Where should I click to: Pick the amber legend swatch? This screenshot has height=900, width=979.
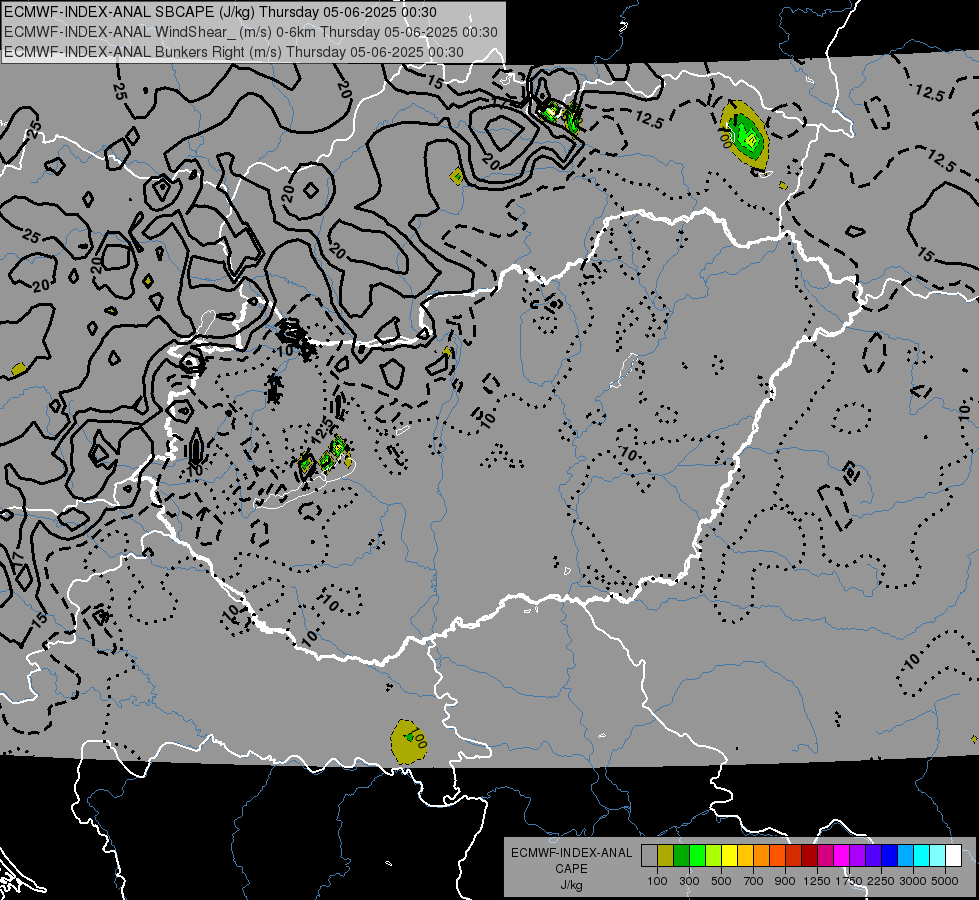click(745, 856)
